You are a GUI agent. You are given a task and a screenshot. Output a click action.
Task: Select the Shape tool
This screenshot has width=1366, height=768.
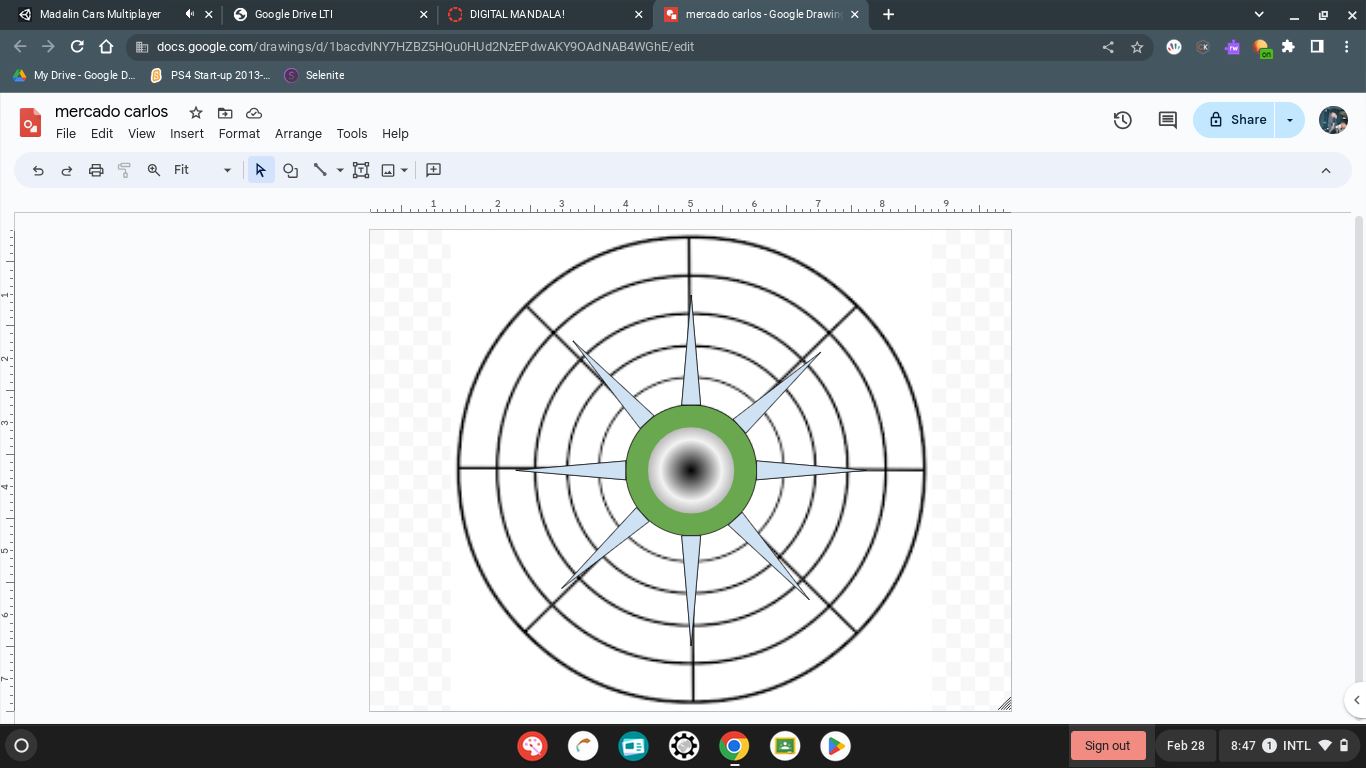tap(290, 170)
